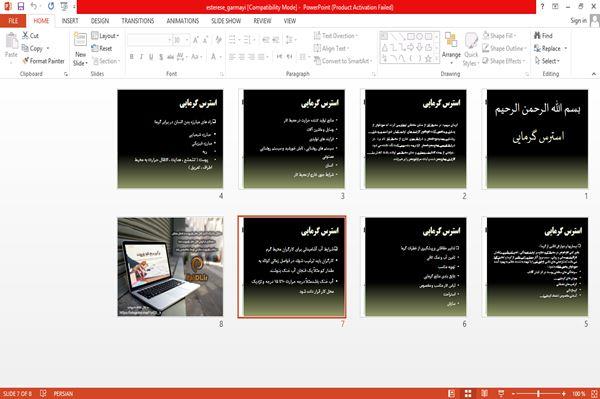Collapse the ribbon with the arrow

[593, 73]
